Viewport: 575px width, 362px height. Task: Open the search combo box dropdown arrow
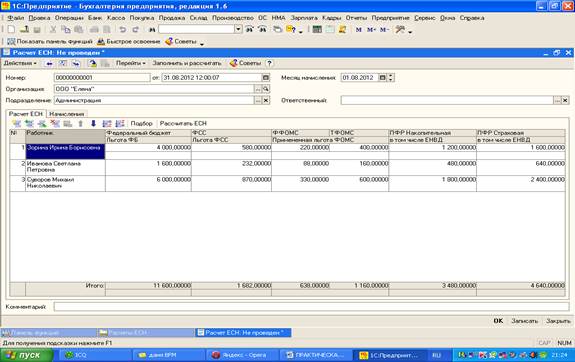[238, 29]
